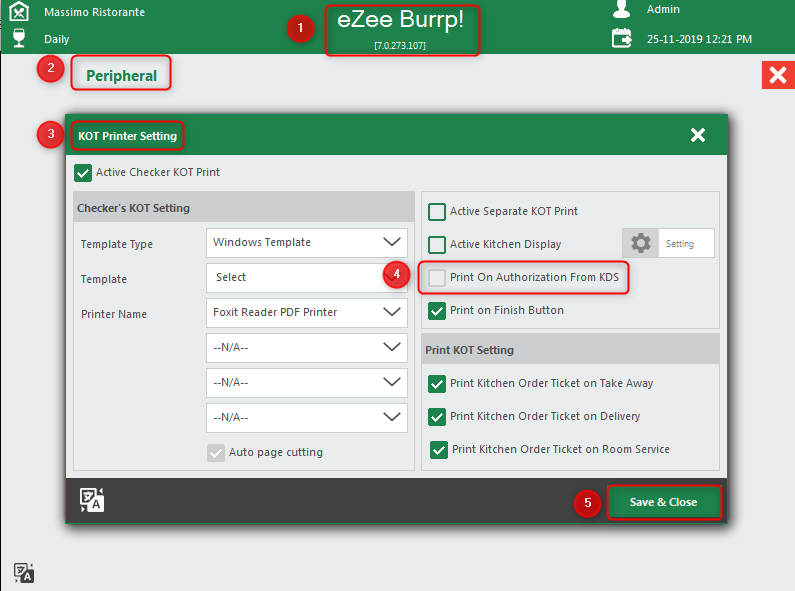The image size is (795, 591).
Task: Open the Foxit Reader PDF Printer dropdown
Action: point(307,313)
